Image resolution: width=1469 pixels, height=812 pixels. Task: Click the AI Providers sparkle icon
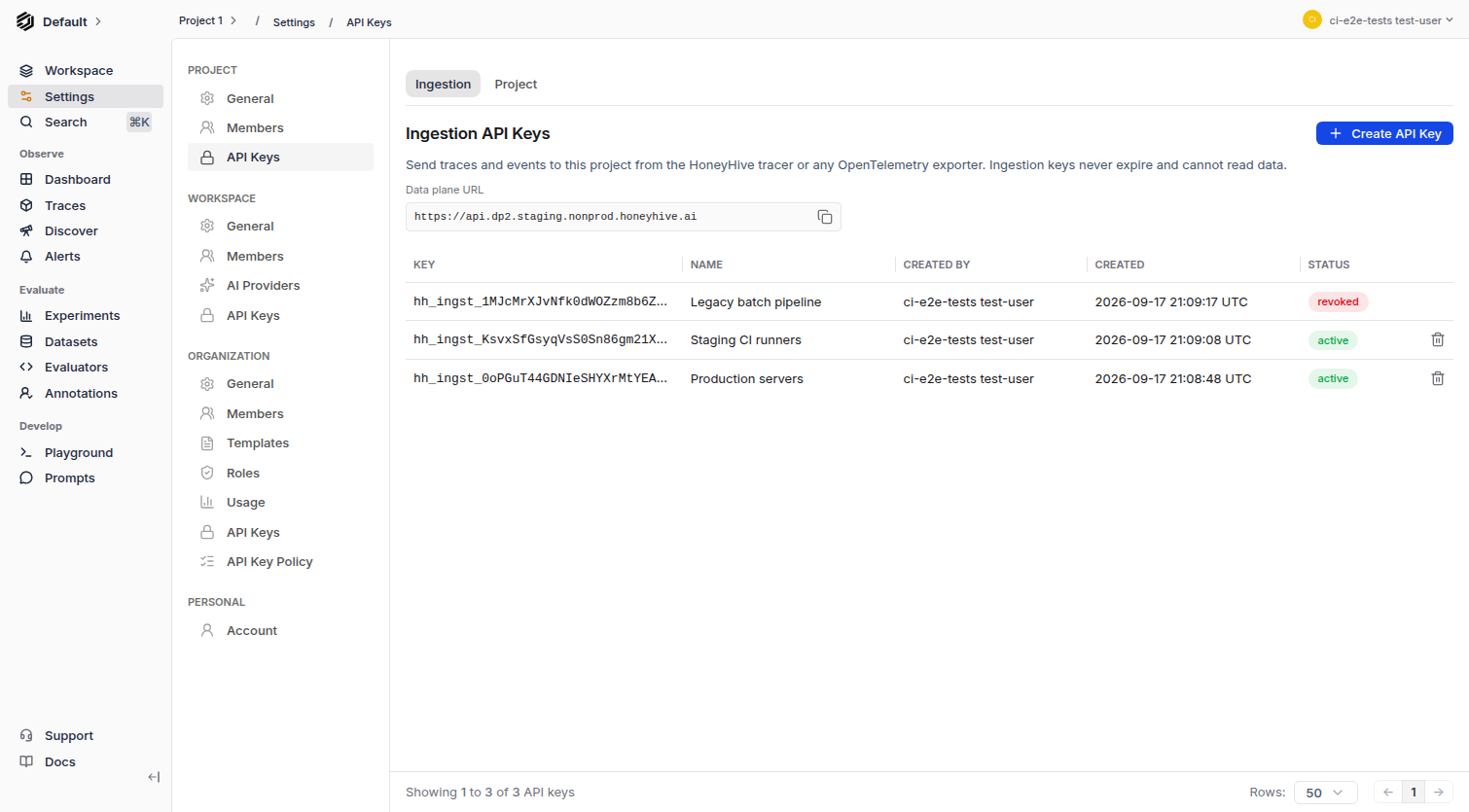[x=207, y=286]
